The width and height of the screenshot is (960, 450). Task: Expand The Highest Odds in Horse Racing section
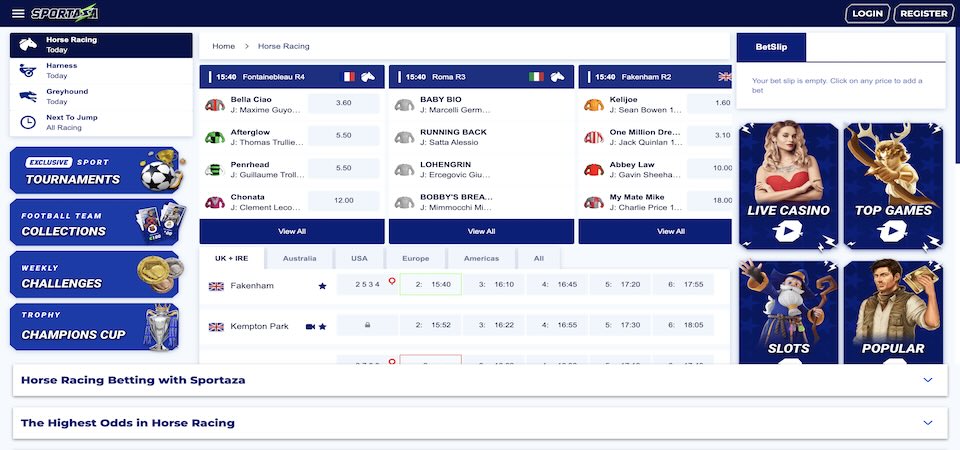pos(480,423)
